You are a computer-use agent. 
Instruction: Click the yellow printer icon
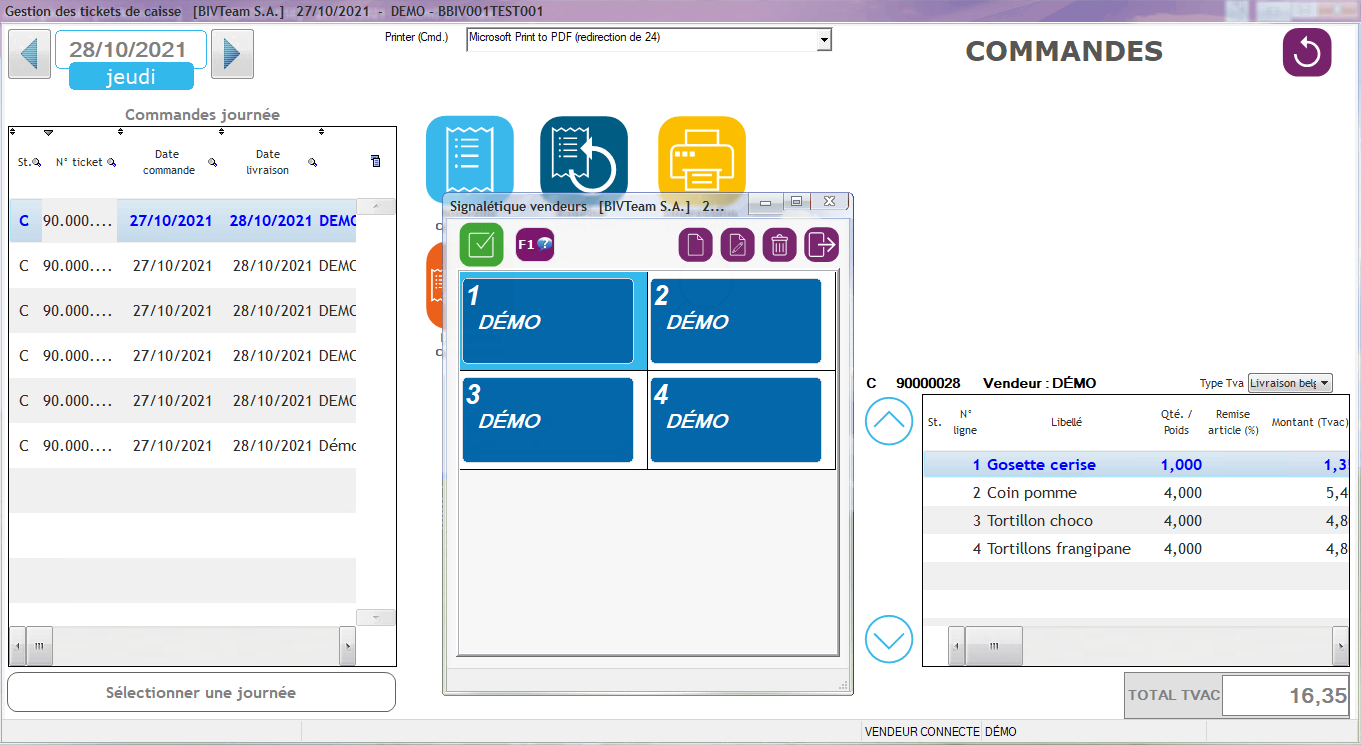pos(701,158)
